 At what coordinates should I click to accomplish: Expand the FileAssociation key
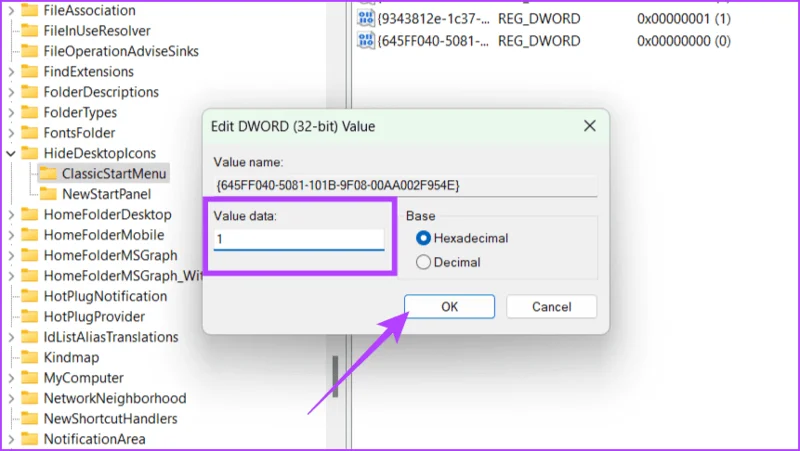point(11,10)
